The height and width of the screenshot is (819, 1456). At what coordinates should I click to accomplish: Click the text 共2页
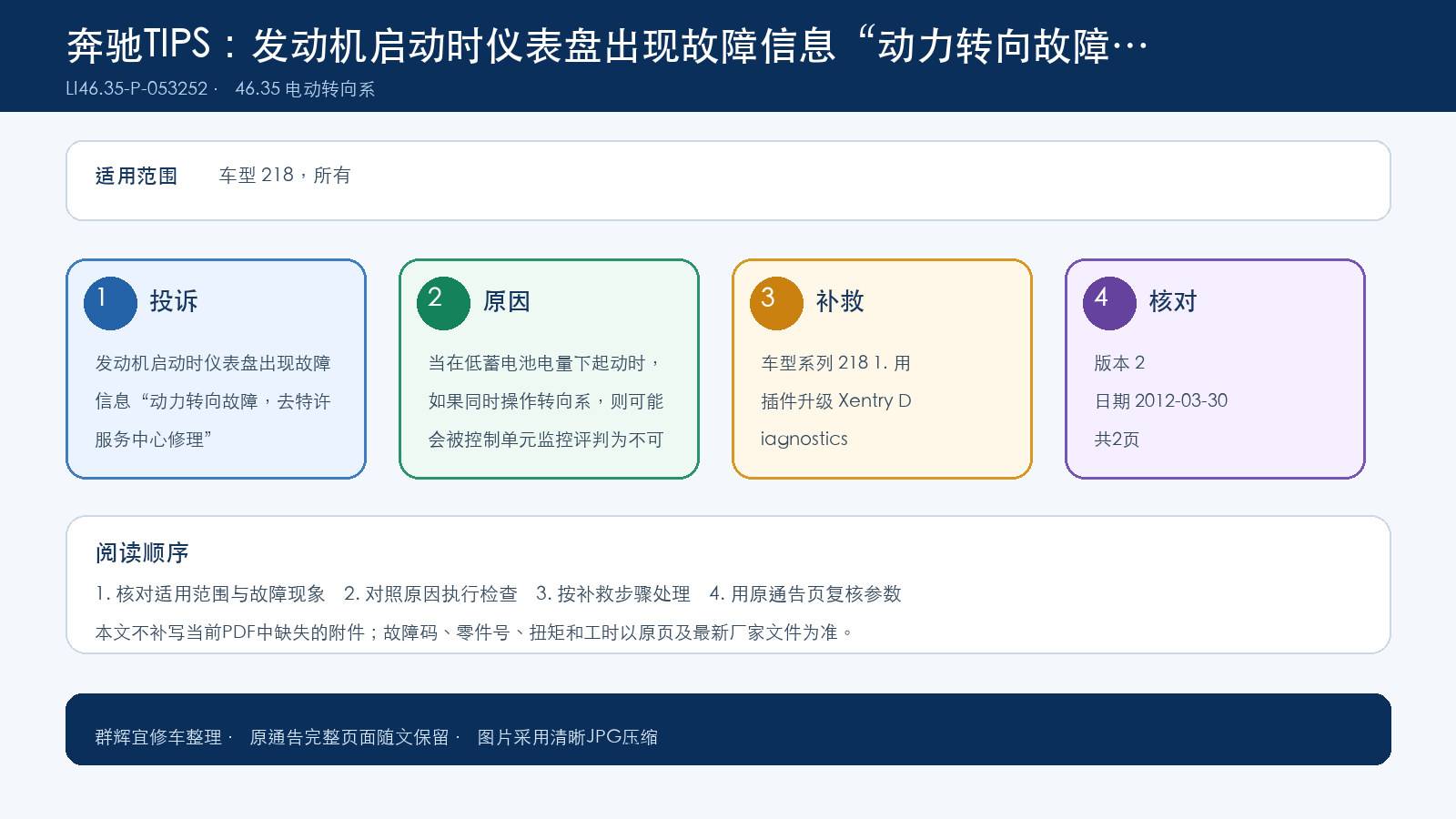pos(1117,440)
